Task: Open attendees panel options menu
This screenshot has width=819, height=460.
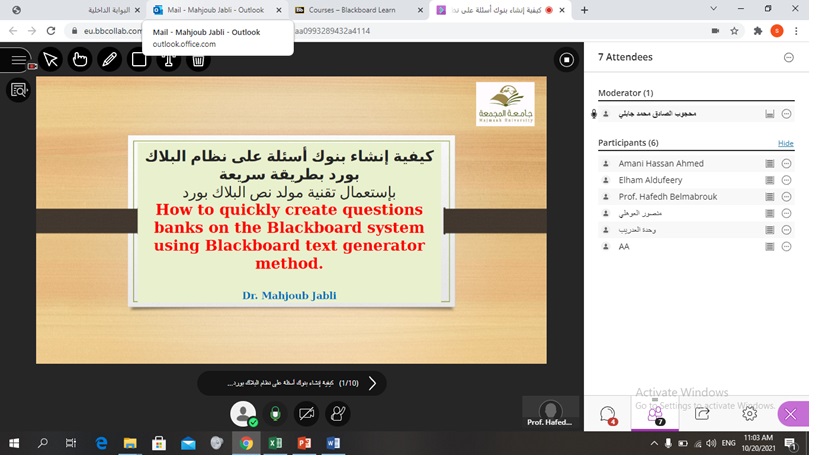Action: coord(789,57)
